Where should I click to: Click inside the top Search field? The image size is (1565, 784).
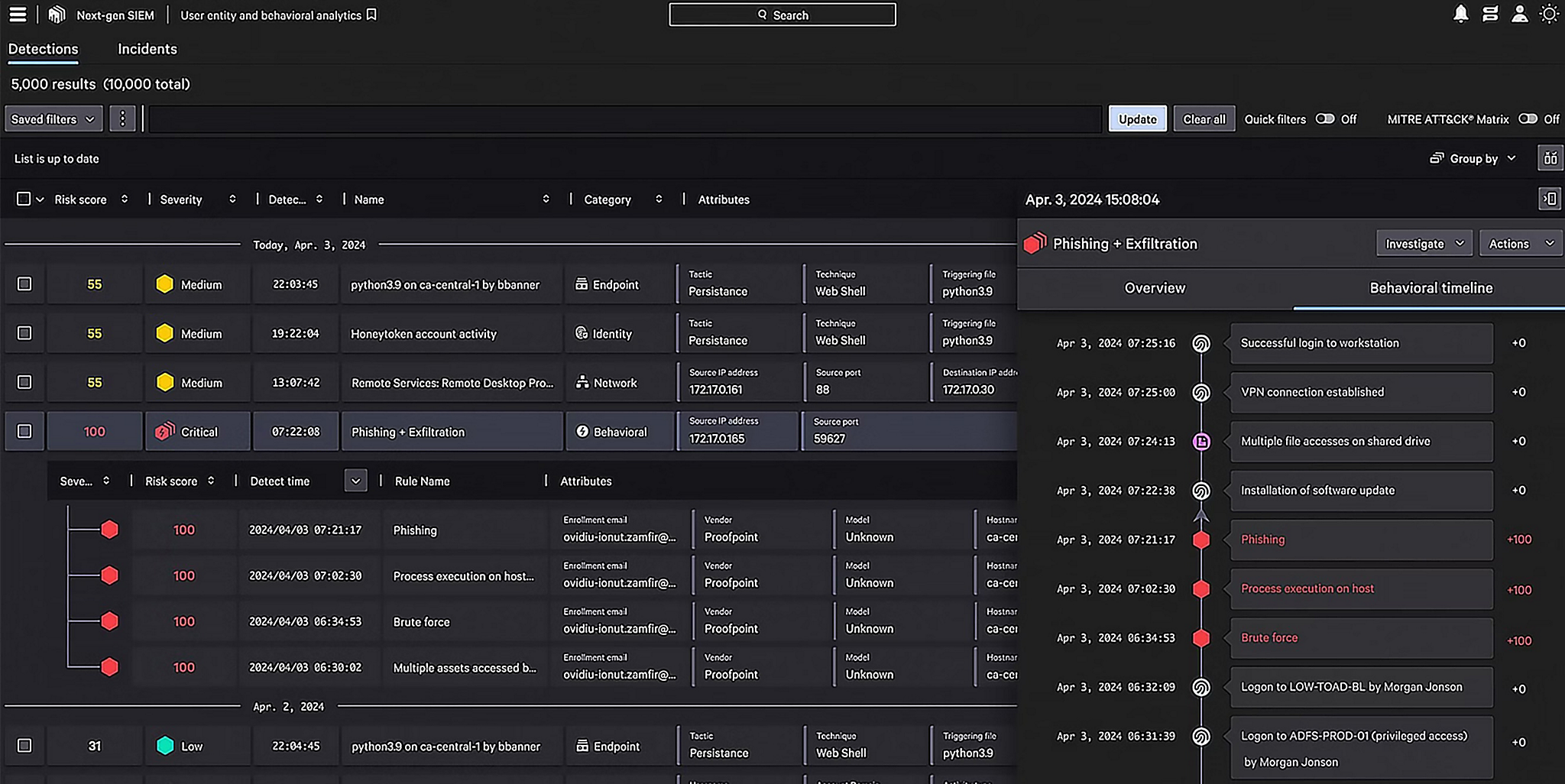click(x=782, y=15)
